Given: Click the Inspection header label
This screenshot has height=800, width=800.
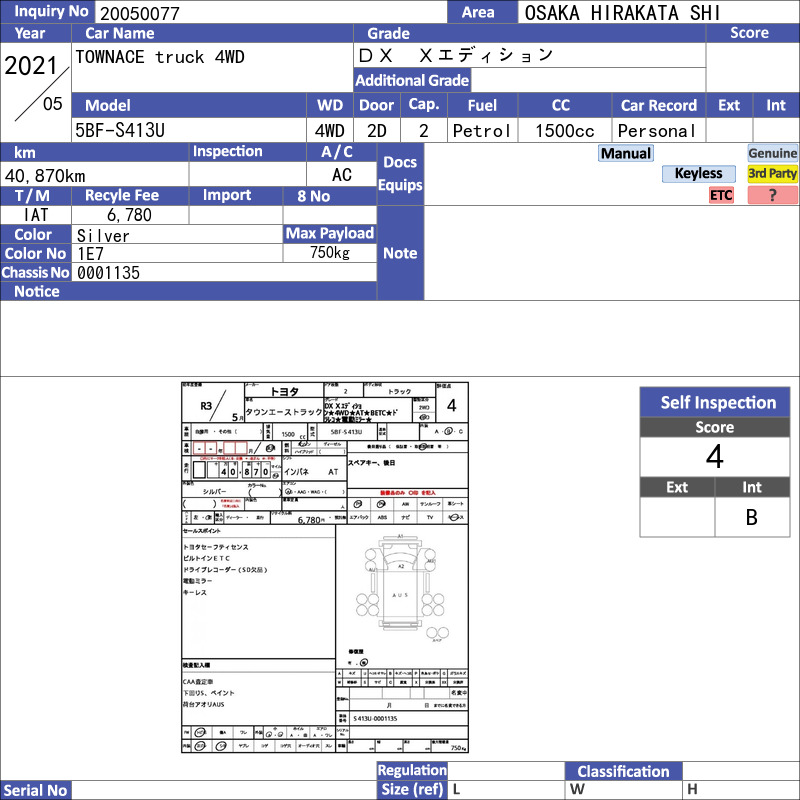Looking at the screenshot, I should [228, 152].
